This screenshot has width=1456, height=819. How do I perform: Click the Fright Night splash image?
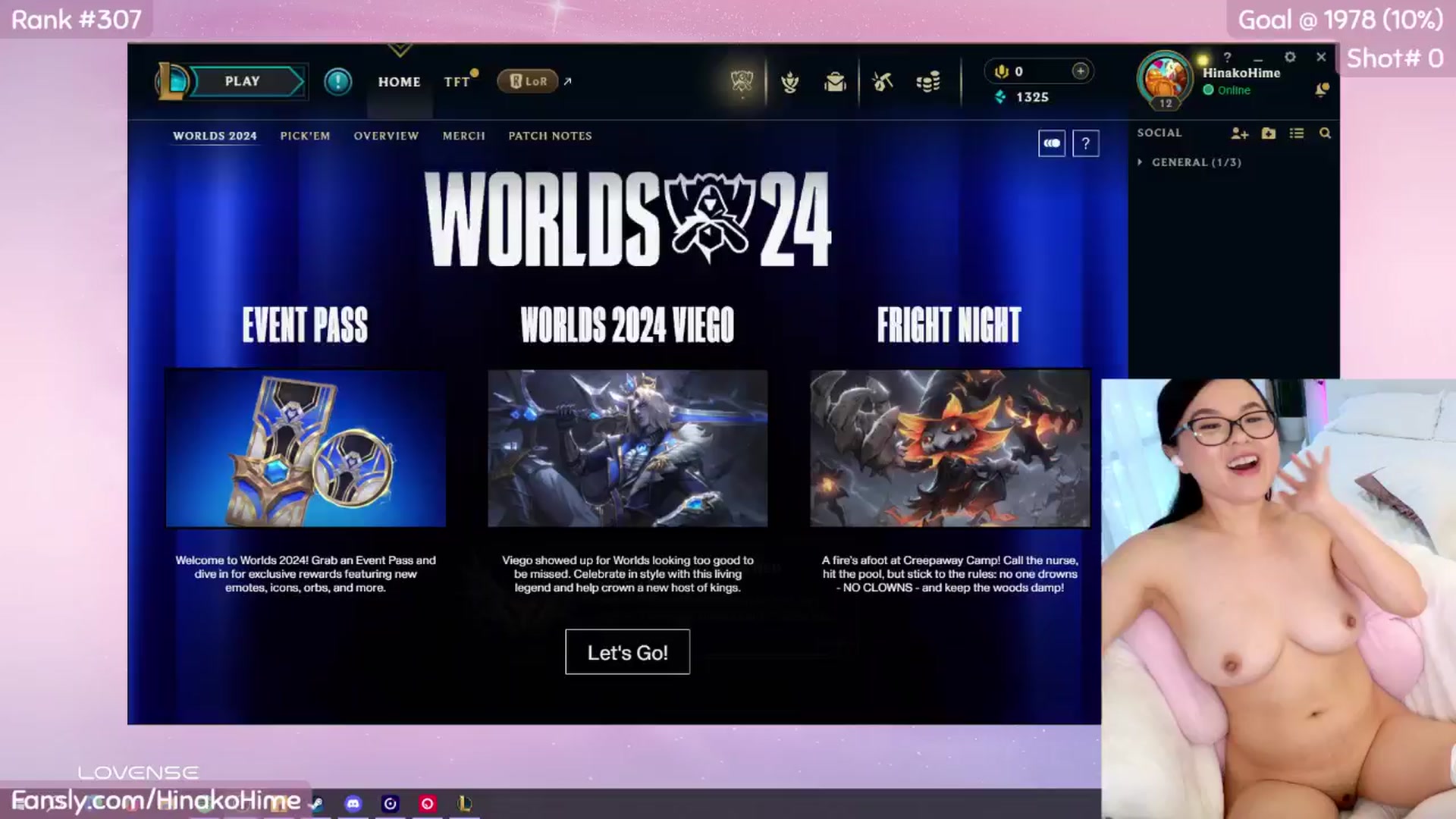tap(949, 447)
